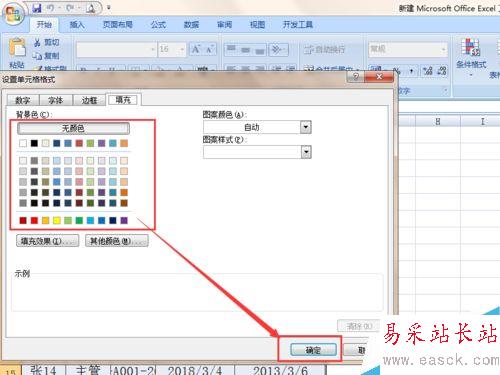Click the Paste (粘贴) clipboard icon
The image size is (500, 375).
[17, 47]
